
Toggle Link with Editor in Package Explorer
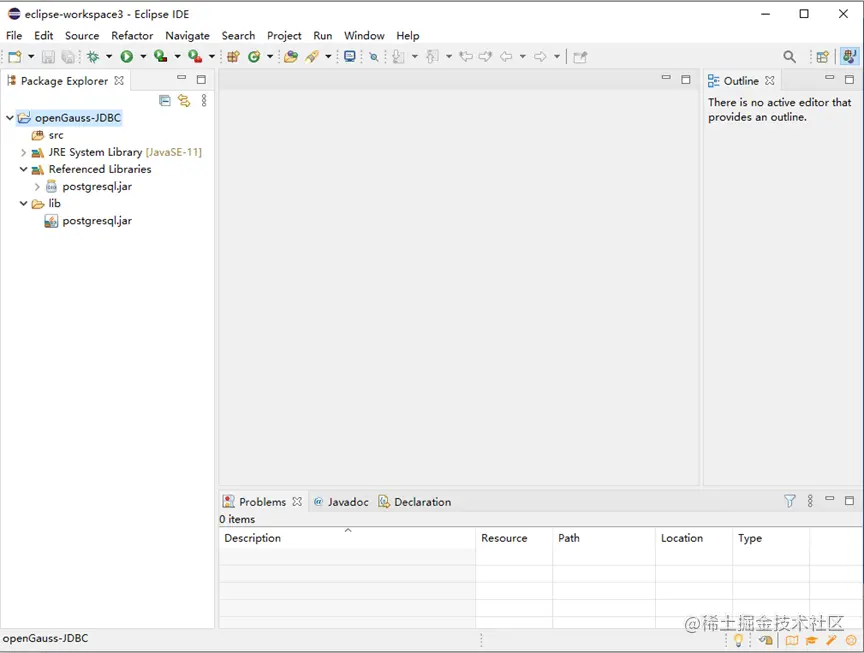tap(183, 100)
